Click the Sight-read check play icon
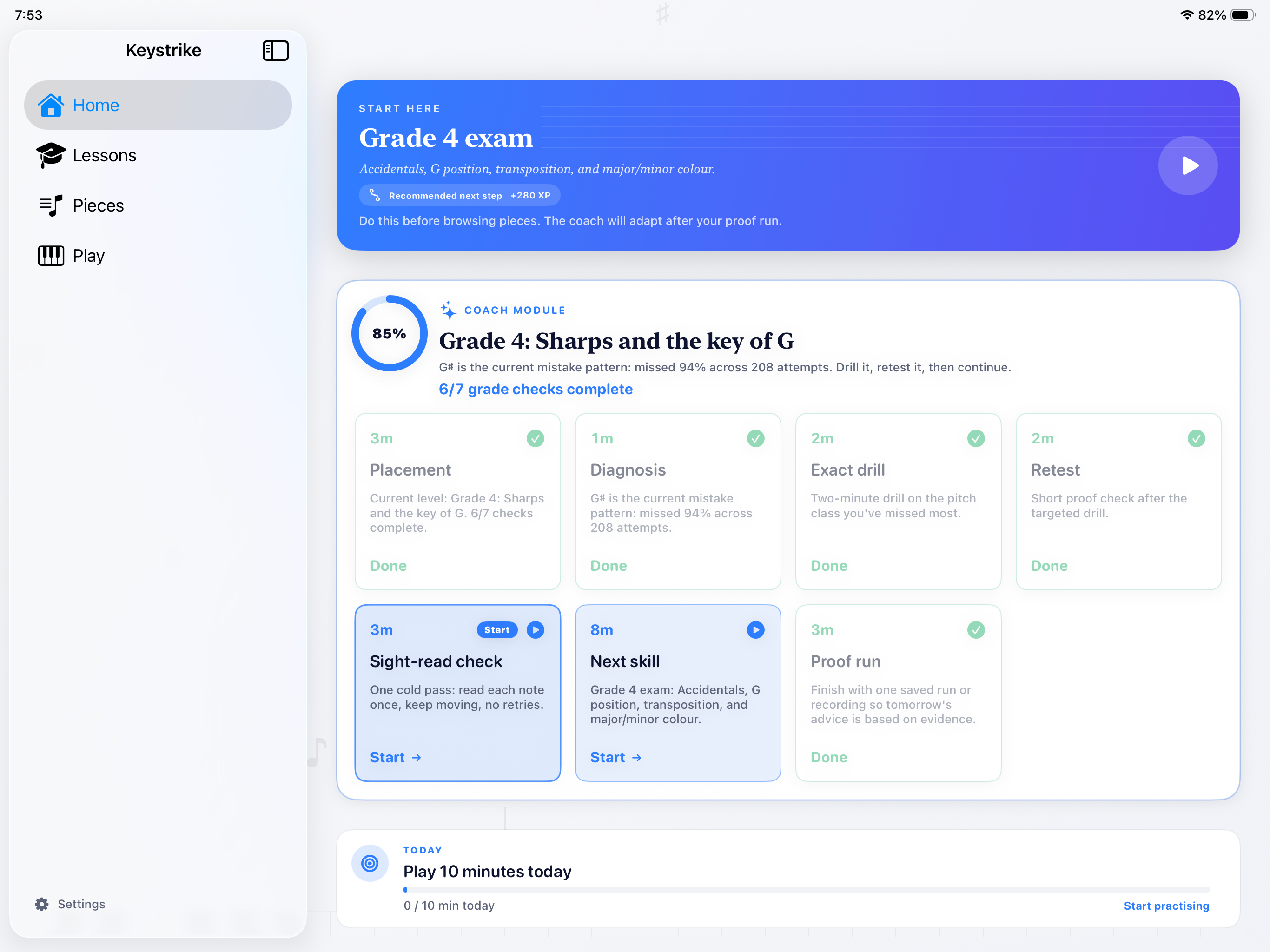The image size is (1270, 952). 535,630
